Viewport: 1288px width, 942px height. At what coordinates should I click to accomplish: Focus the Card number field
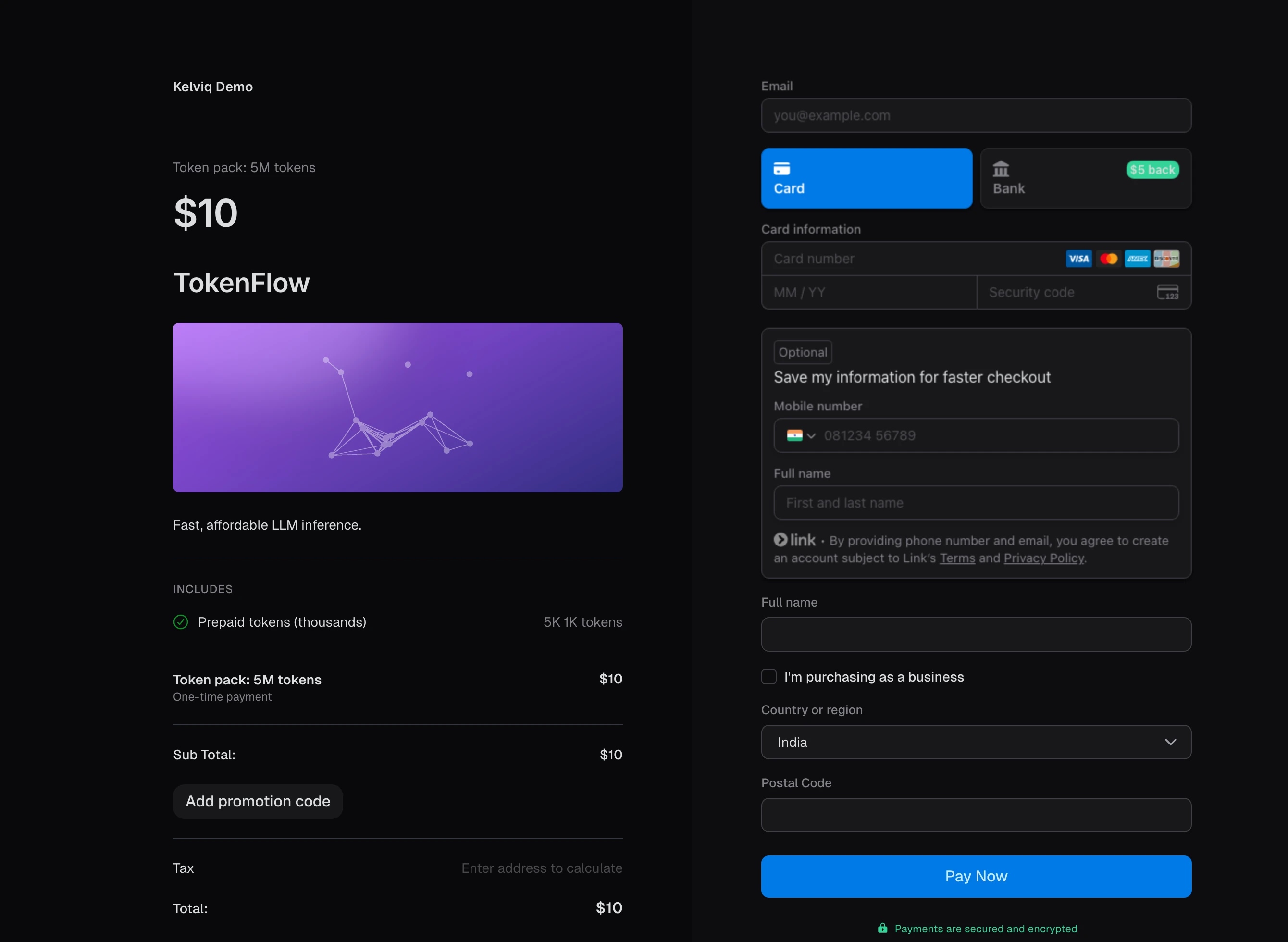point(976,258)
